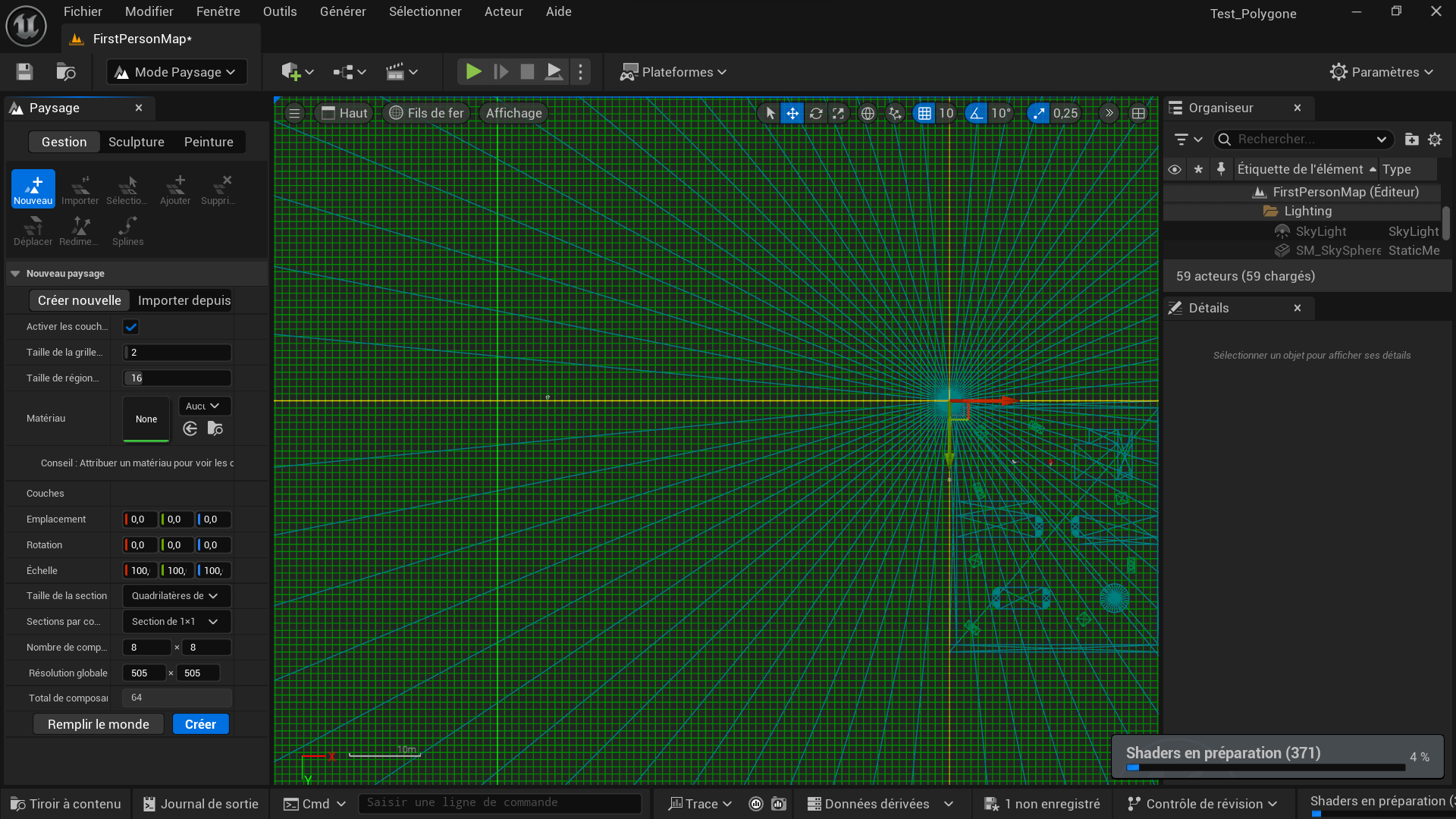This screenshot has height=819, width=1456.
Task: Activate the scale gizmo tool
Action: [x=838, y=113]
